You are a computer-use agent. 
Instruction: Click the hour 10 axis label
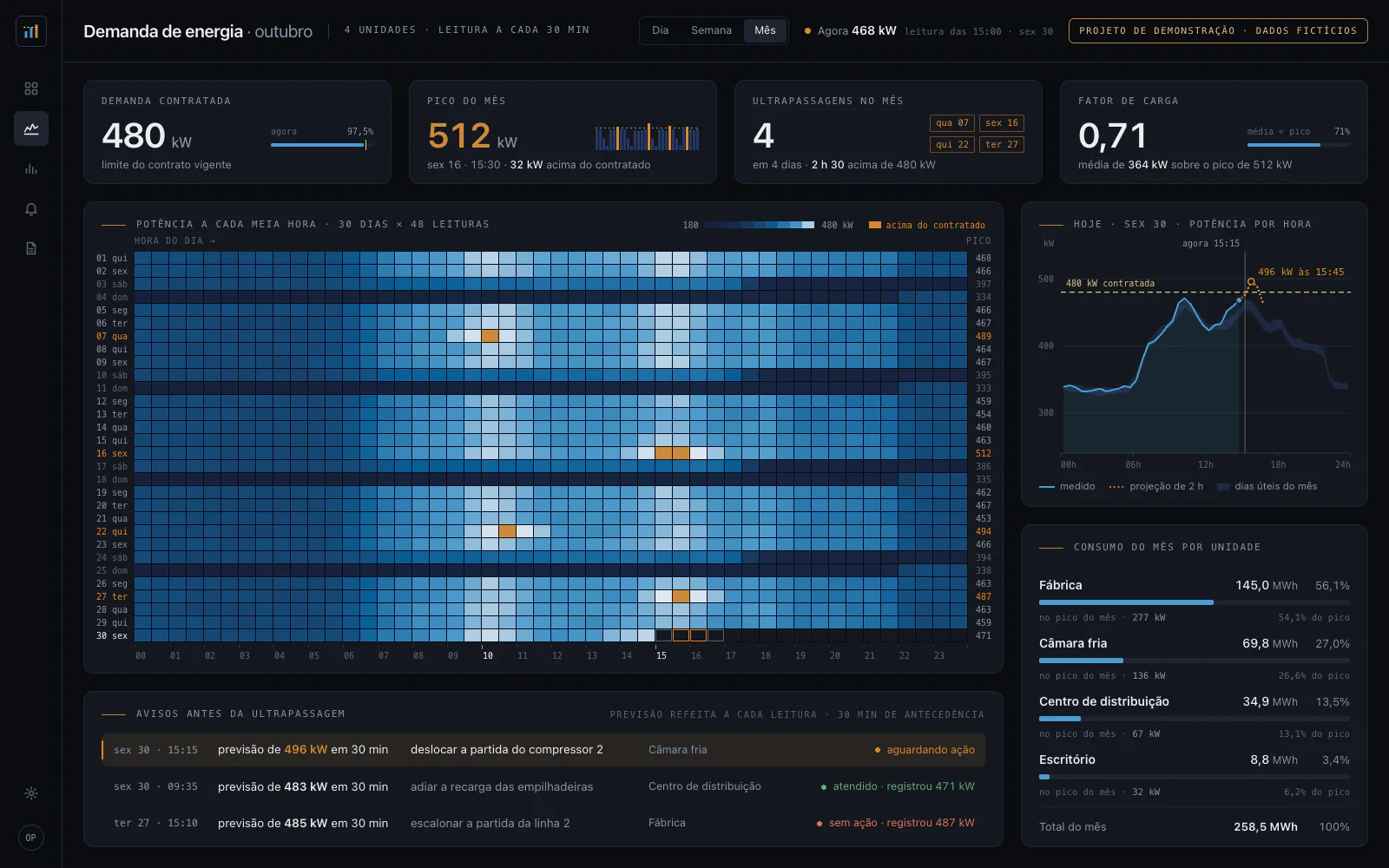[x=488, y=655]
